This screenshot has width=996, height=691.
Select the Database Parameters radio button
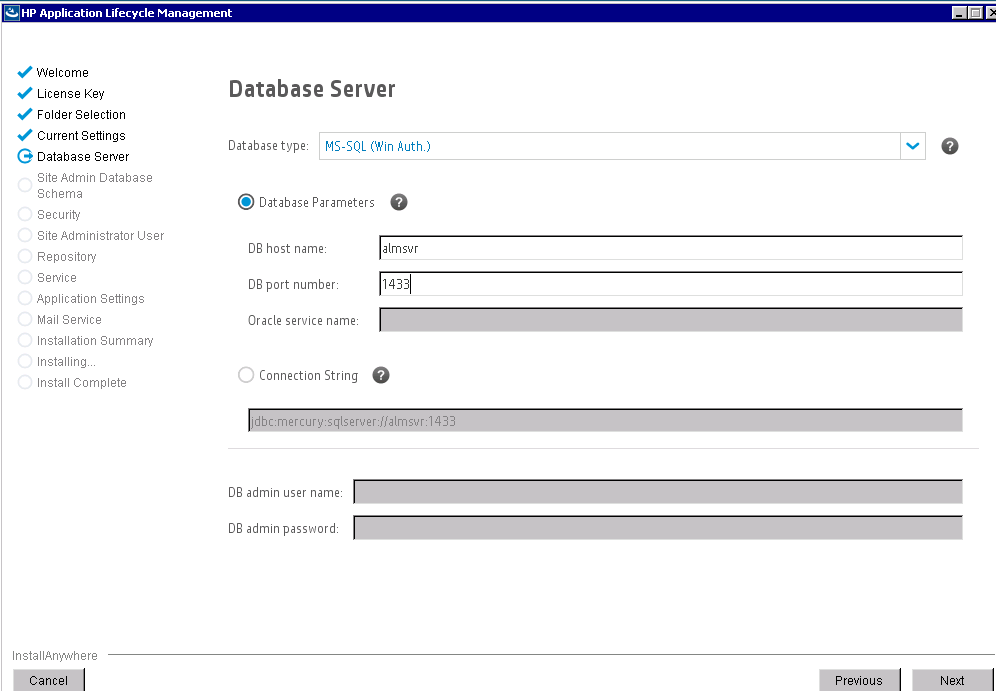point(246,203)
